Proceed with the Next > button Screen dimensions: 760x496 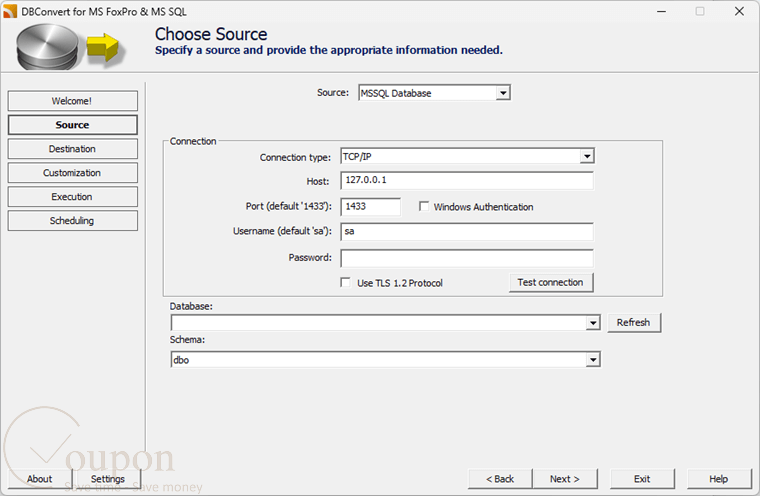click(x=565, y=479)
